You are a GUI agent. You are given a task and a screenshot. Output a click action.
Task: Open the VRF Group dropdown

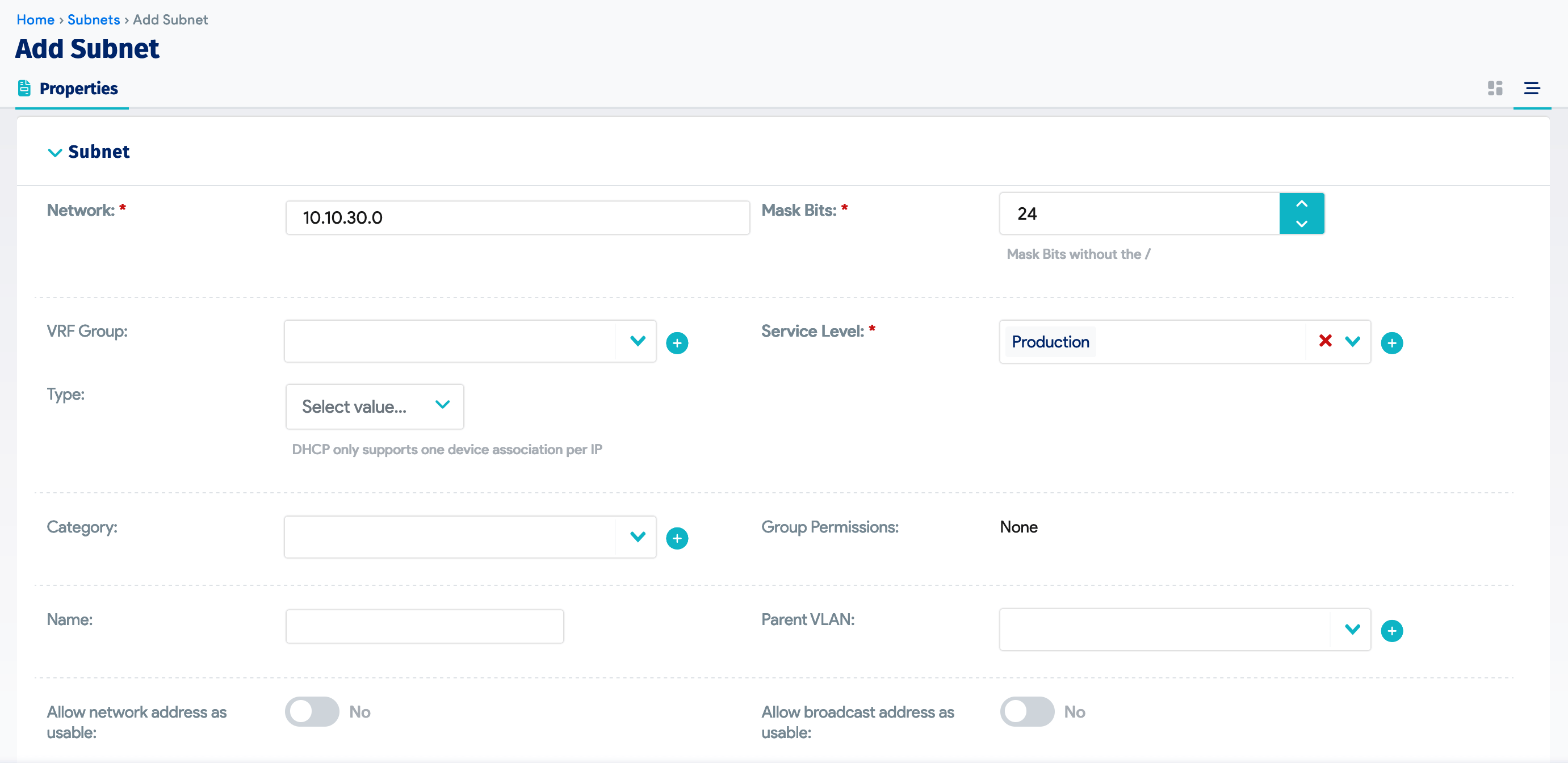[x=638, y=341]
